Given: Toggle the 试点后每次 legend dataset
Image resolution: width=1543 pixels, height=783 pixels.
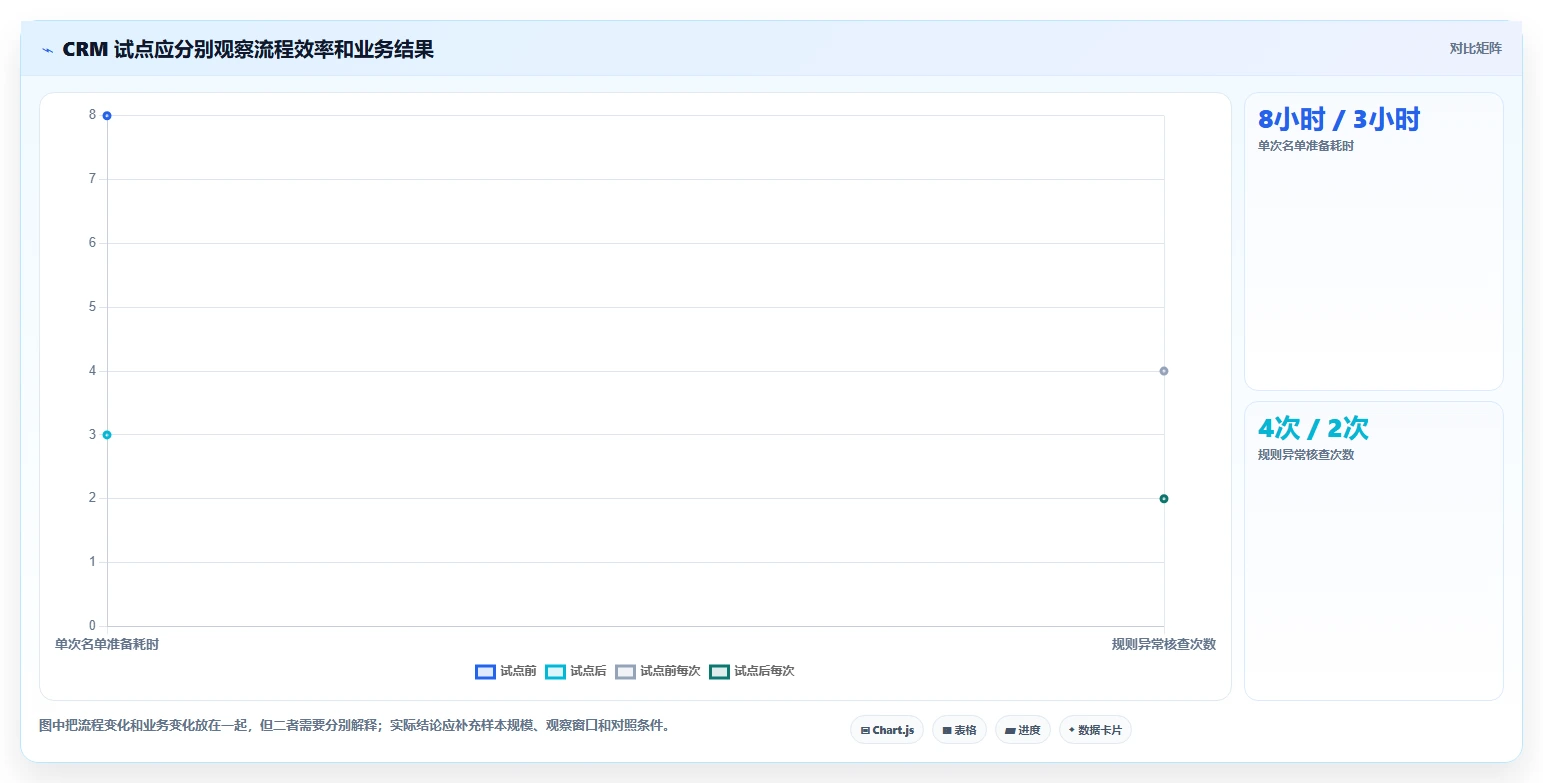Looking at the screenshot, I should [x=752, y=671].
